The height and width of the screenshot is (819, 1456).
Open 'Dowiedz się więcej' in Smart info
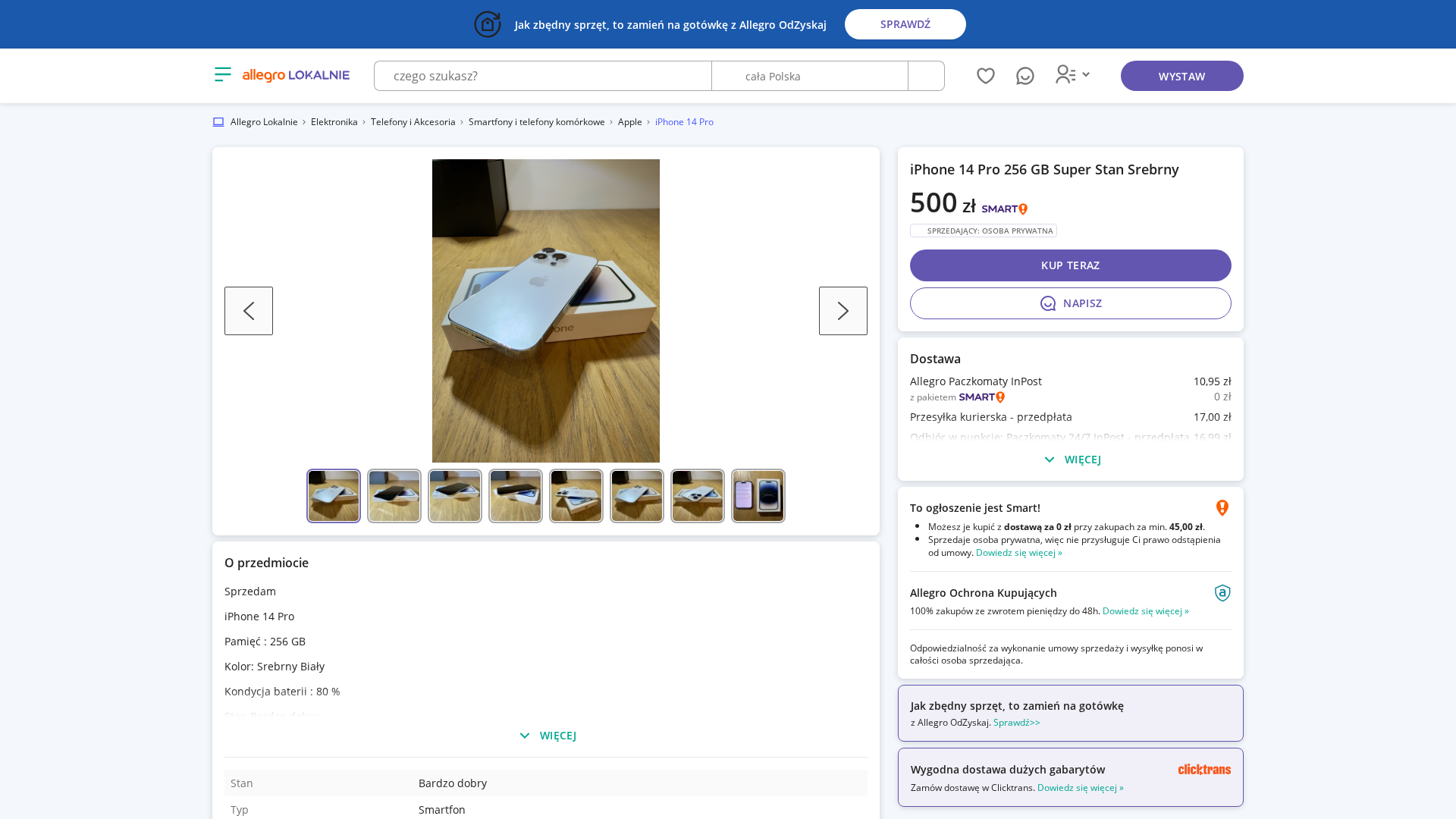[1019, 553]
